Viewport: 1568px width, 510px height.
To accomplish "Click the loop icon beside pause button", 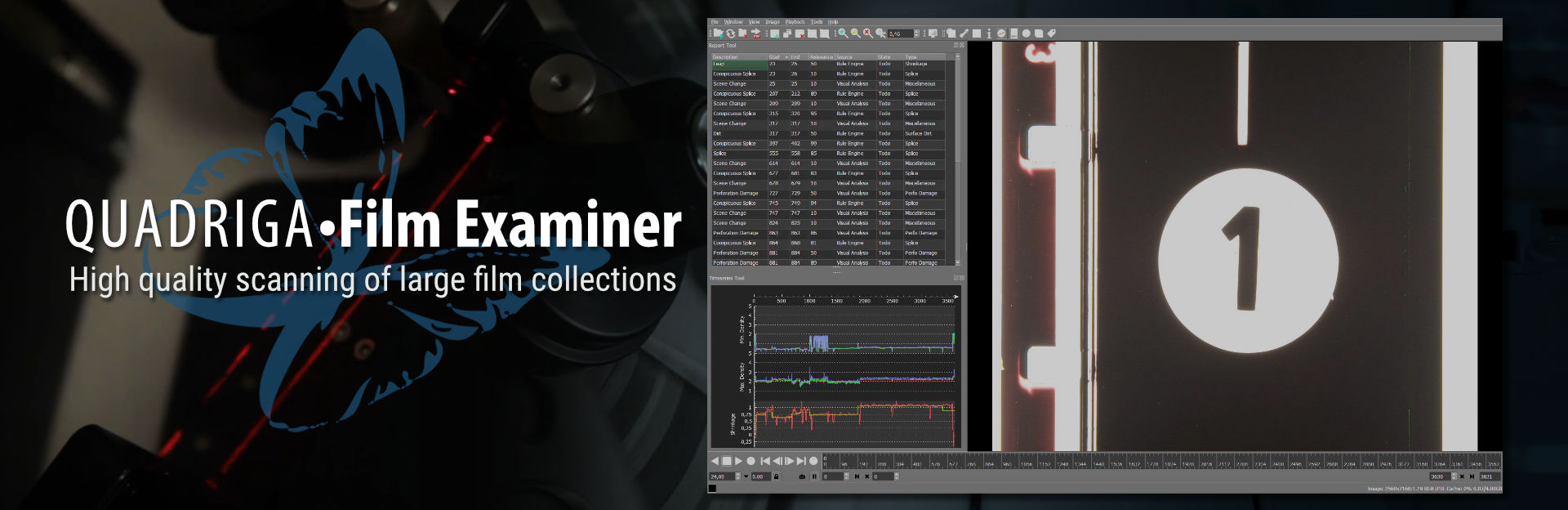I will (x=802, y=476).
